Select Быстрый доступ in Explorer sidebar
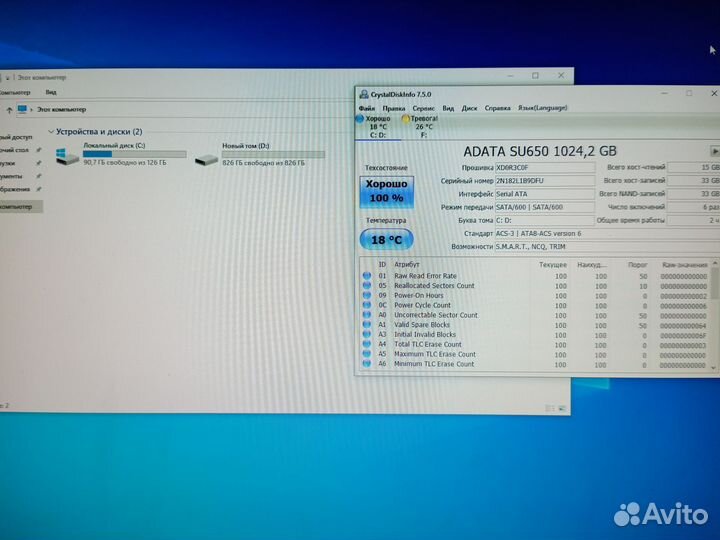This screenshot has width=720, height=540. pyautogui.click(x=17, y=137)
